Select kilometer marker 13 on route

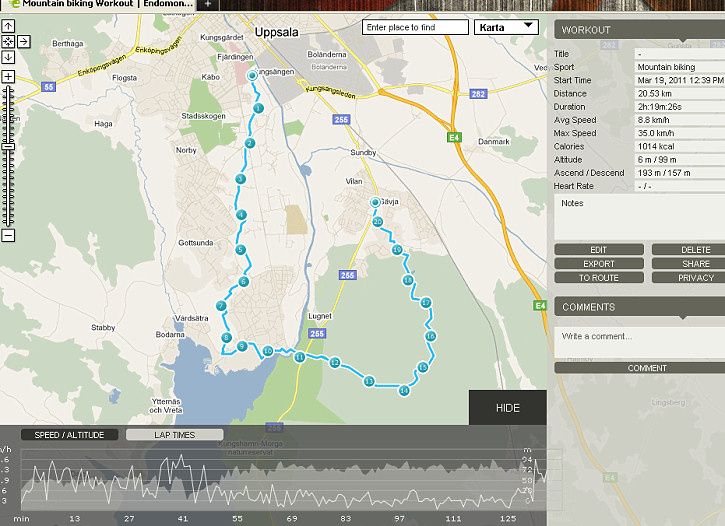pos(369,381)
